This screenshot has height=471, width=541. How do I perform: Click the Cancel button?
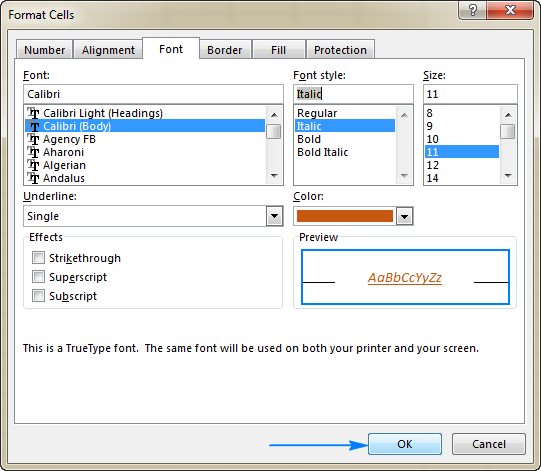[489, 444]
